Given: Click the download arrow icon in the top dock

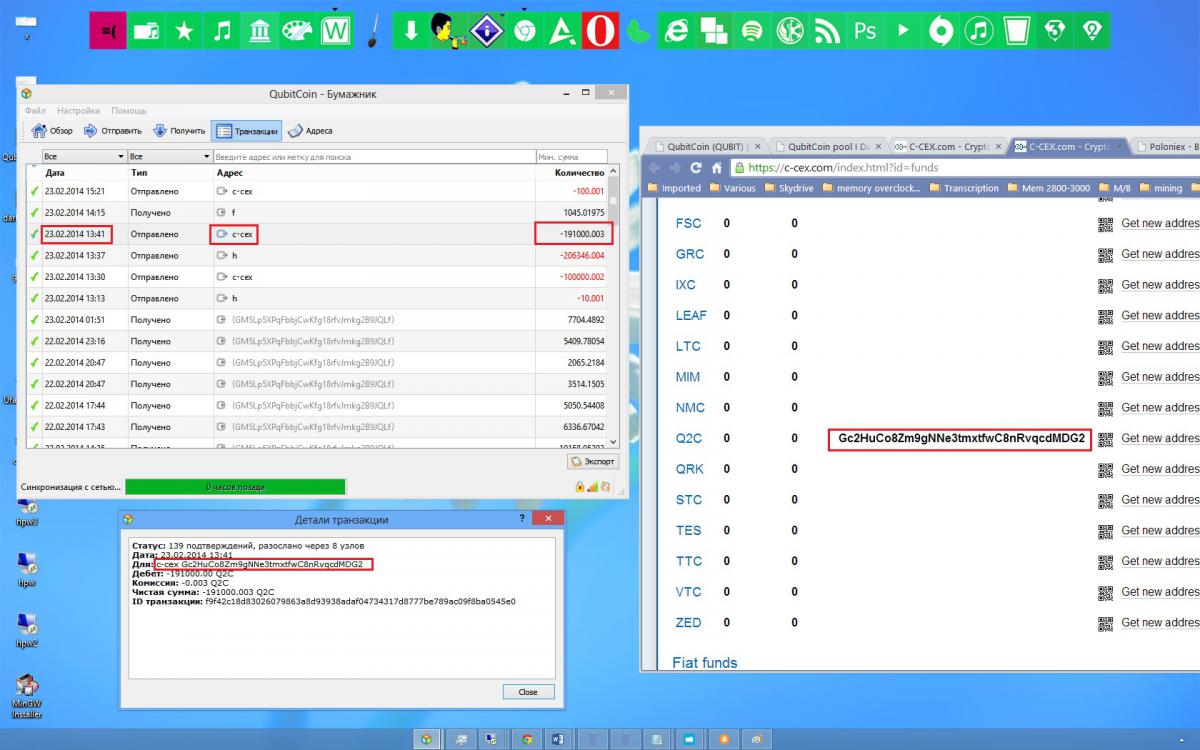Looking at the screenshot, I should (x=410, y=31).
